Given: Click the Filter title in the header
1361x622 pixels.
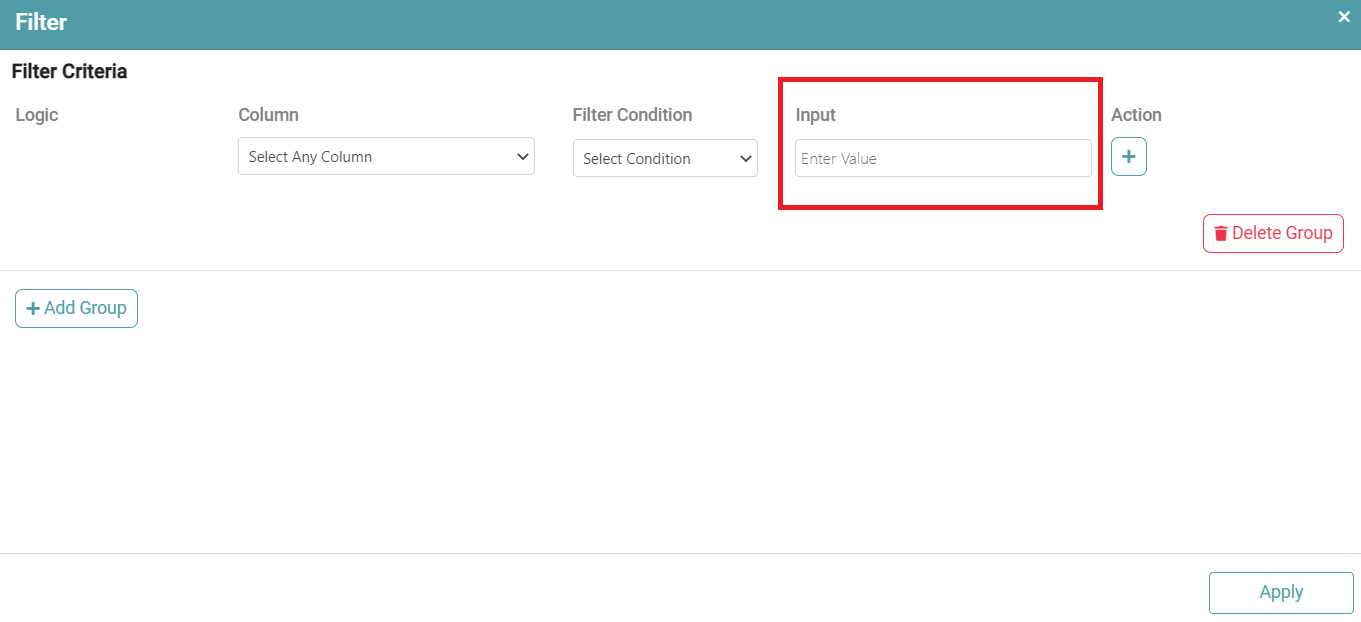Looking at the screenshot, I should point(41,22).
